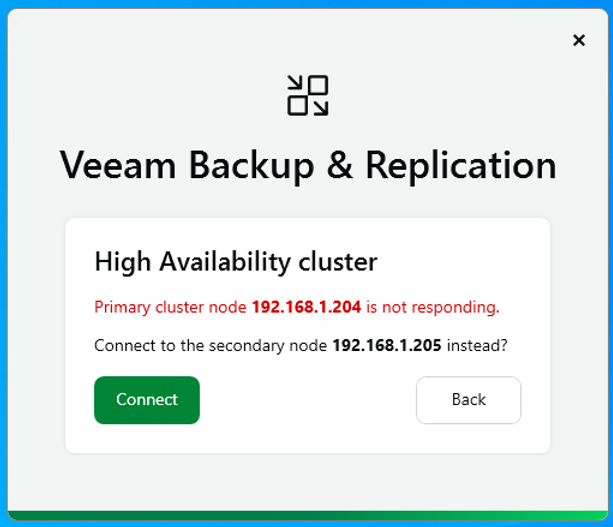613x527 pixels.
Task: Click the High Availability cluster heading
Action: coord(236,262)
